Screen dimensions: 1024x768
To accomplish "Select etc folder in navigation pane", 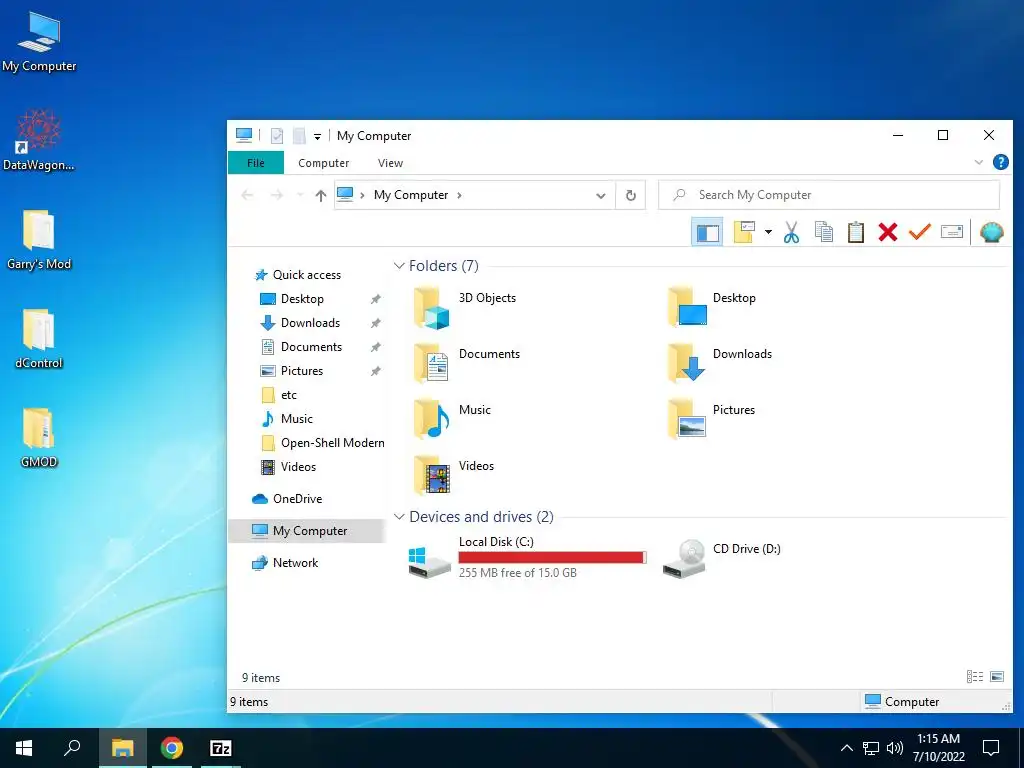I will (x=289, y=395).
